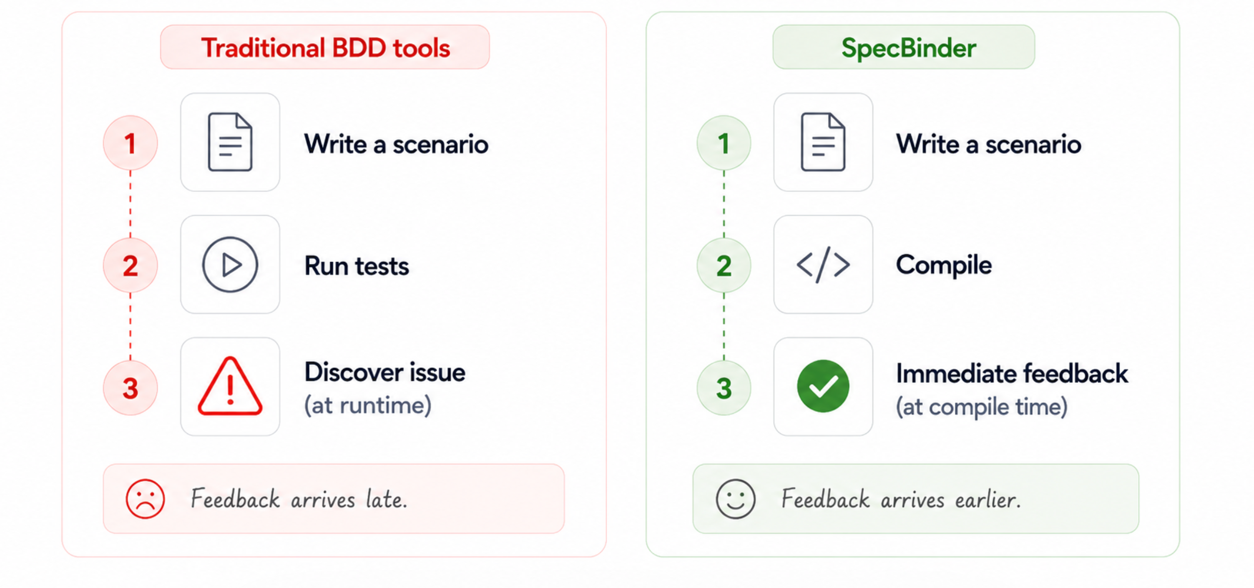1254x588 pixels.
Task: Click the smiley face icon
Action: [x=736, y=498]
